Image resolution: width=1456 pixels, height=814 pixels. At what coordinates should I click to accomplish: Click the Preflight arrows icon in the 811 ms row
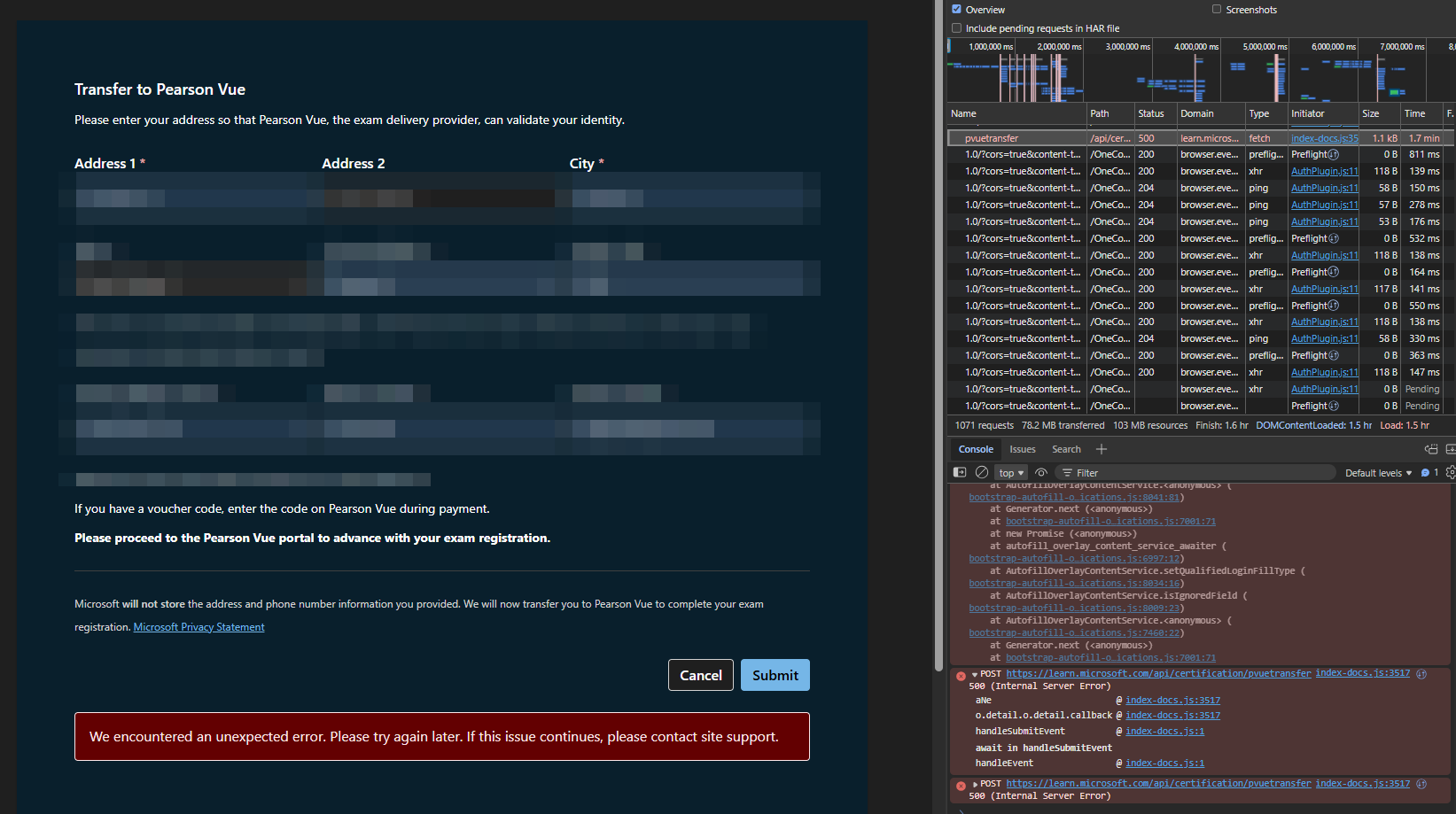[1334, 154]
